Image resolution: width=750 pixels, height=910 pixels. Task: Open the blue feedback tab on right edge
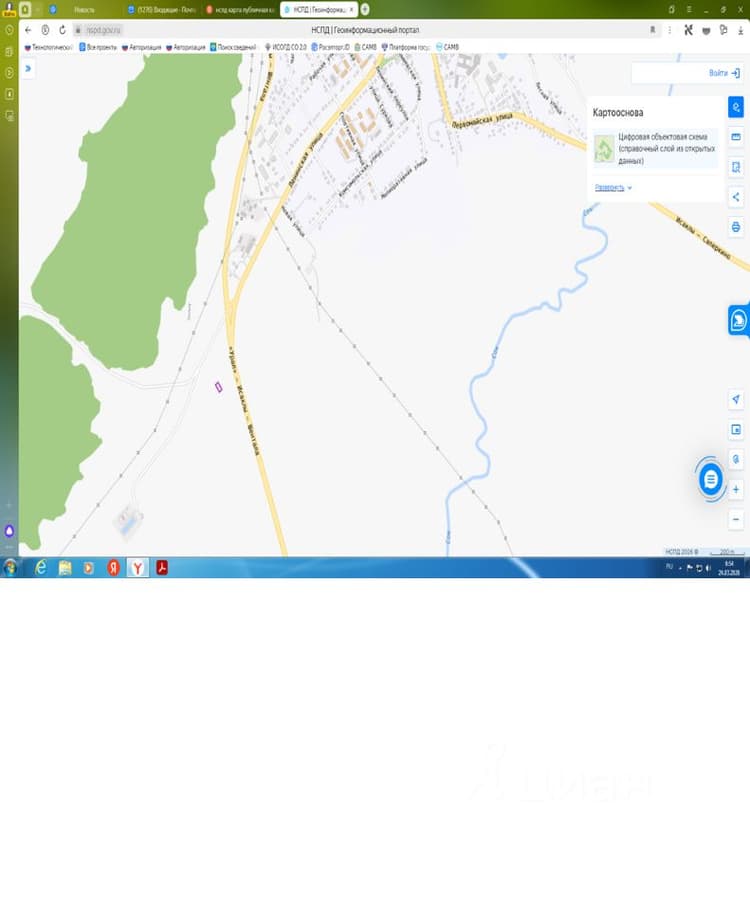point(738,320)
